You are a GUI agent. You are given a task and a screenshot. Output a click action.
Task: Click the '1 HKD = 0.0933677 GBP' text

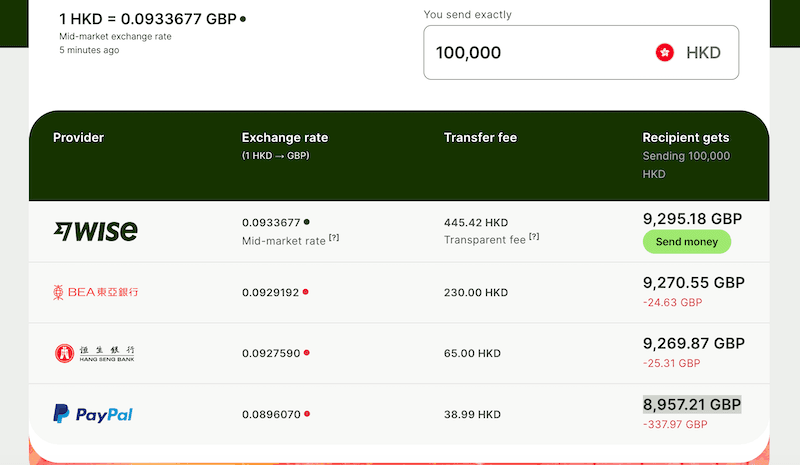pos(148,19)
